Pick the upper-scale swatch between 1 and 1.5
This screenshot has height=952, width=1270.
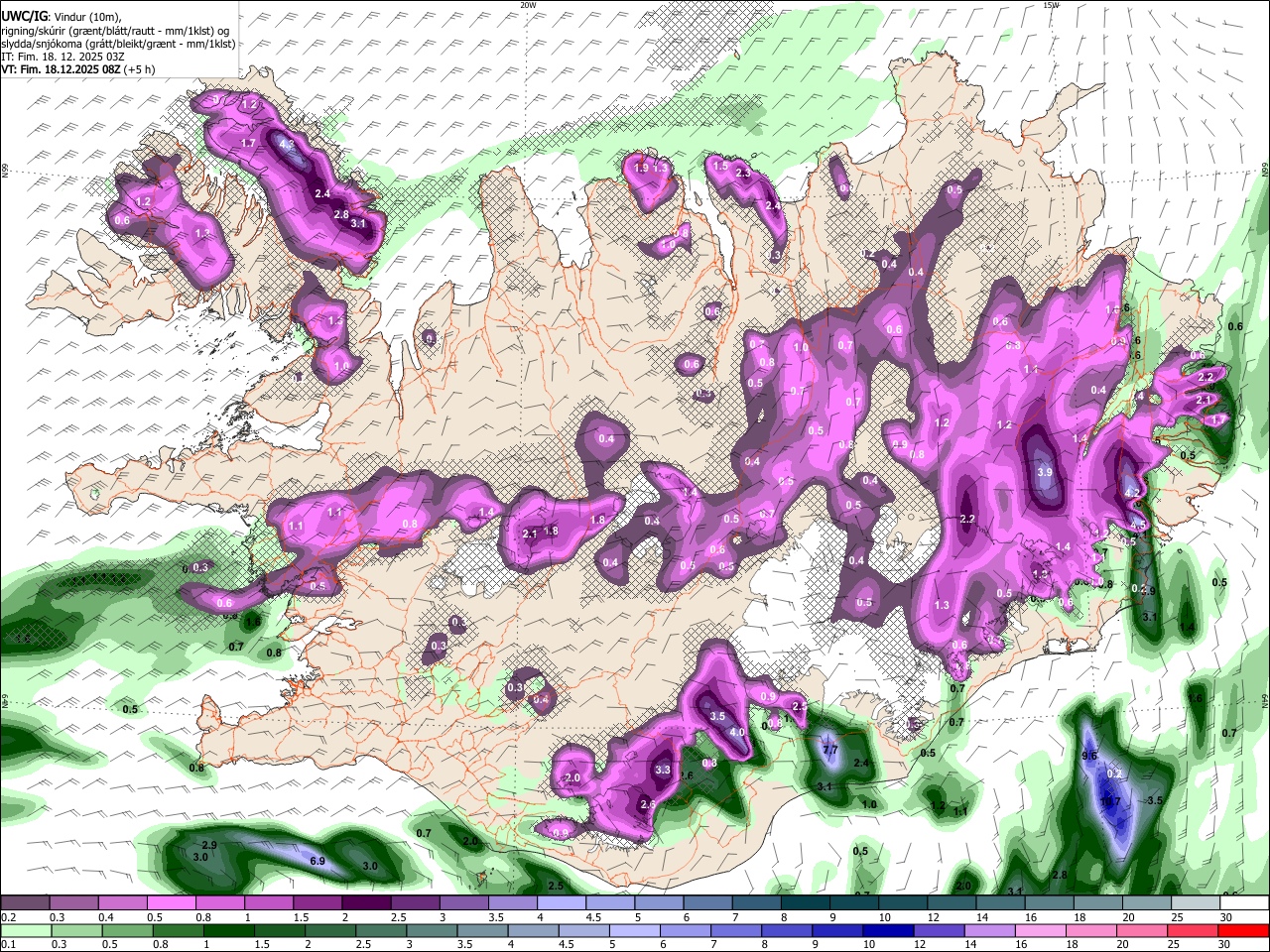269,903
